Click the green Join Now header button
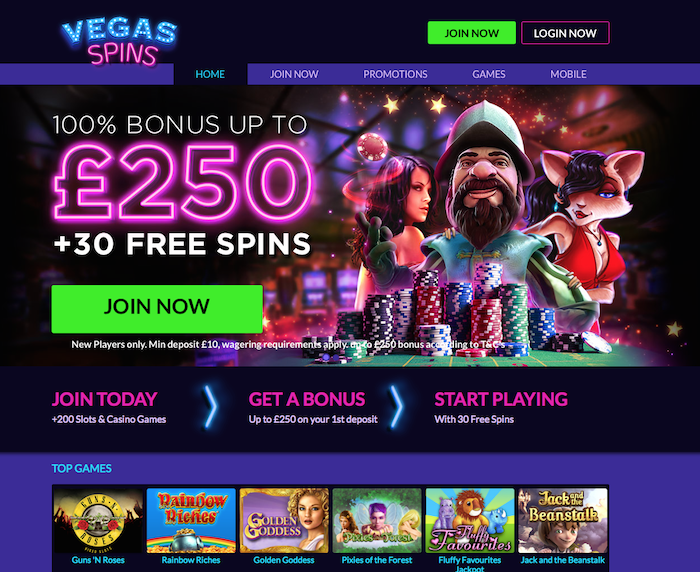The image size is (700, 572). click(x=471, y=33)
